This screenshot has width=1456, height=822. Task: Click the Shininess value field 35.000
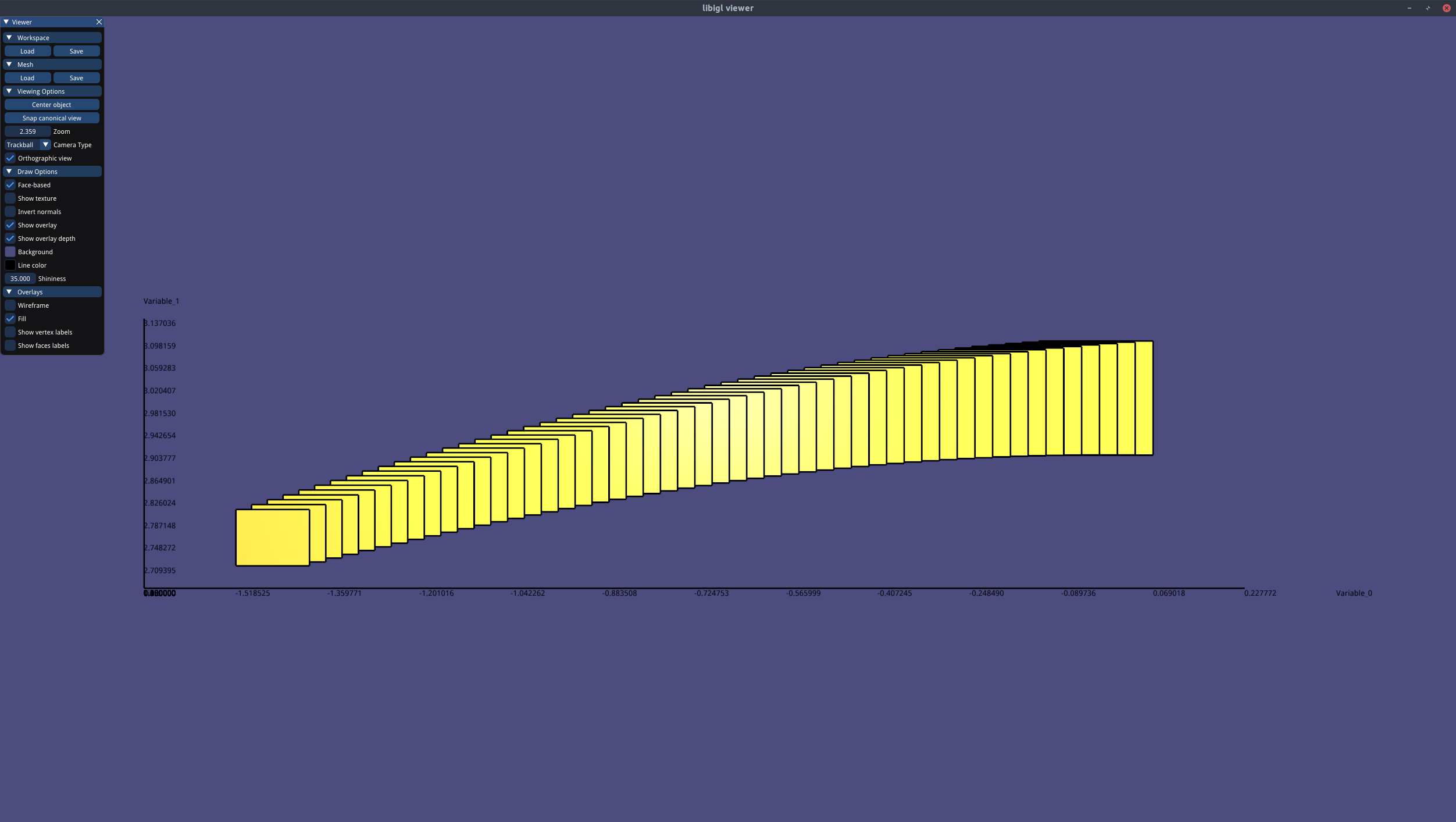pos(20,279)
